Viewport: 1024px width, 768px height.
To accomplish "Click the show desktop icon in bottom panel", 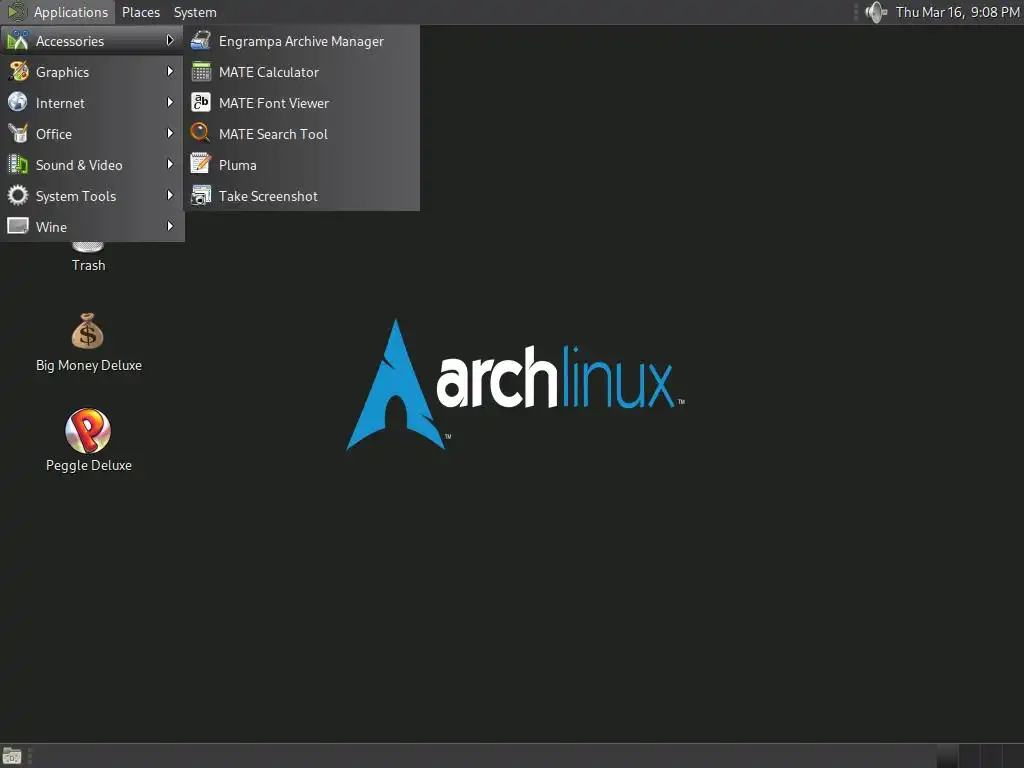I will pos(12,756).
